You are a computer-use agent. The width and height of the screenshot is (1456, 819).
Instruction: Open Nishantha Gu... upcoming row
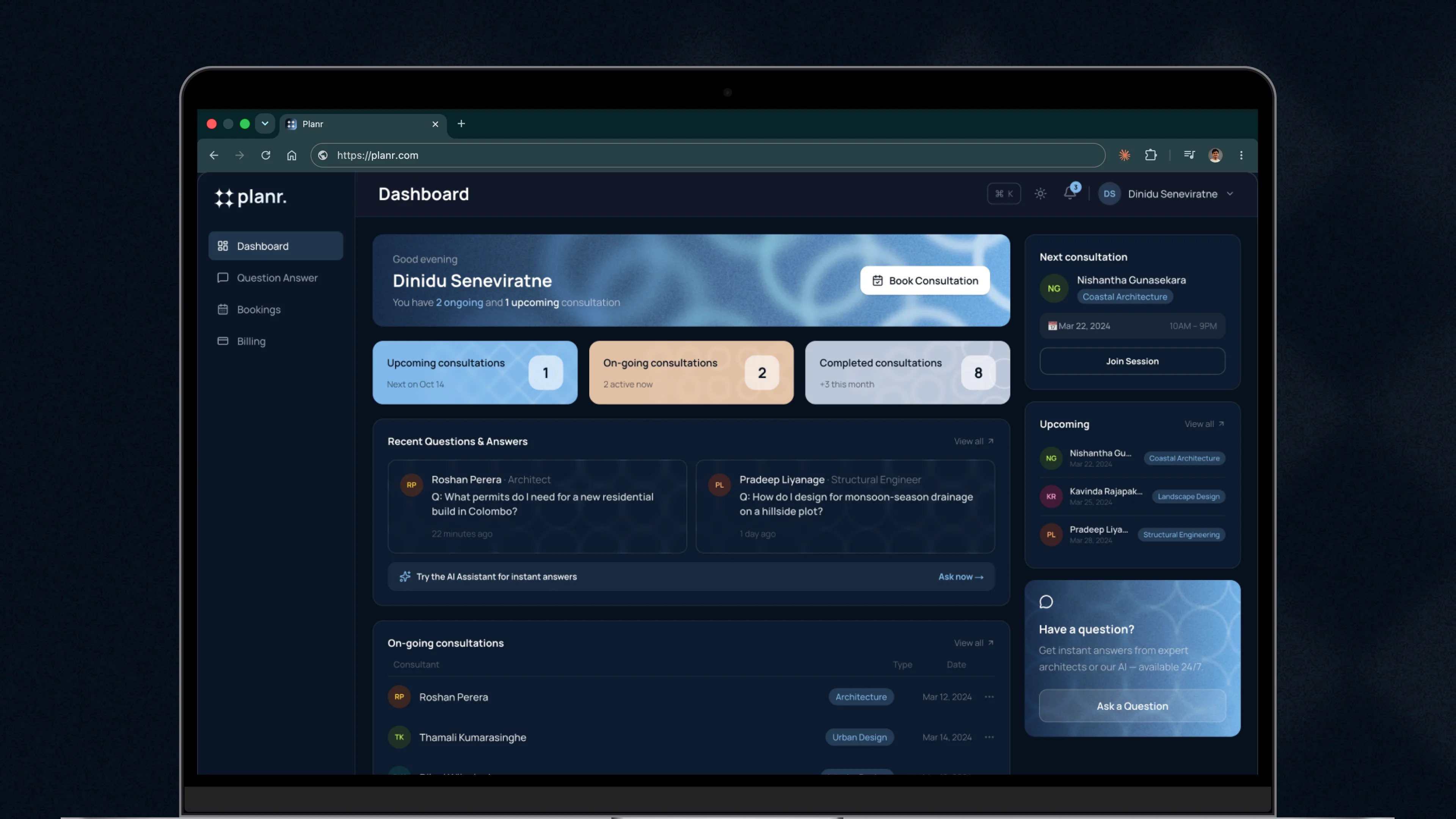1132,458
